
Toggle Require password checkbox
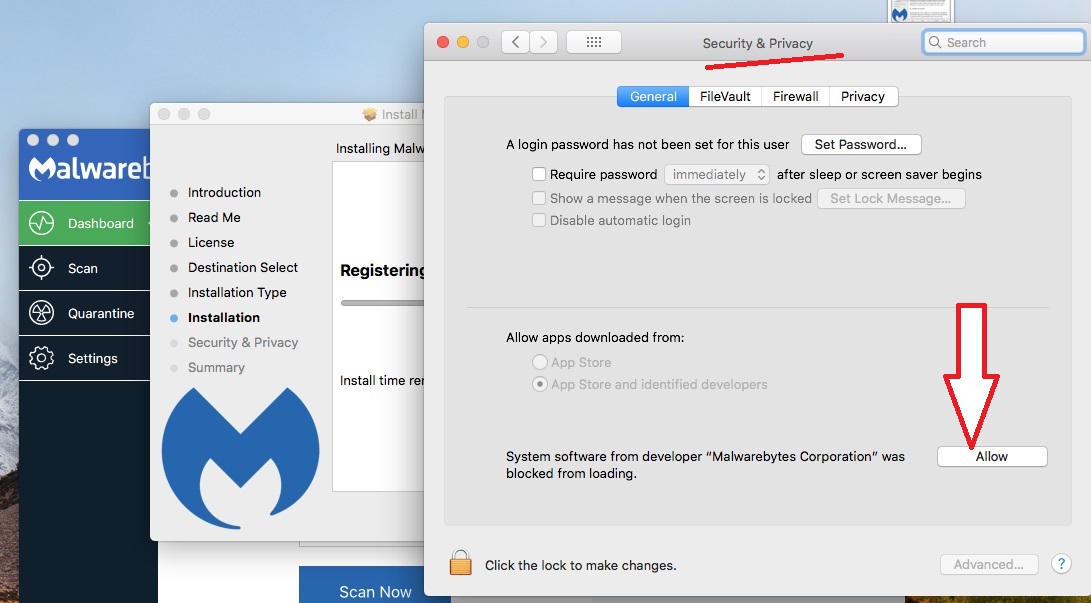pyautogui.click(x=539, y=174)
